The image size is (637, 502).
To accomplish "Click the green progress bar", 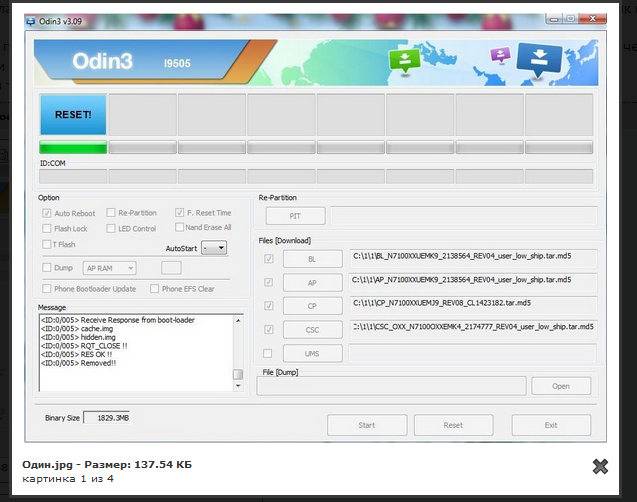I will point(73,147).
